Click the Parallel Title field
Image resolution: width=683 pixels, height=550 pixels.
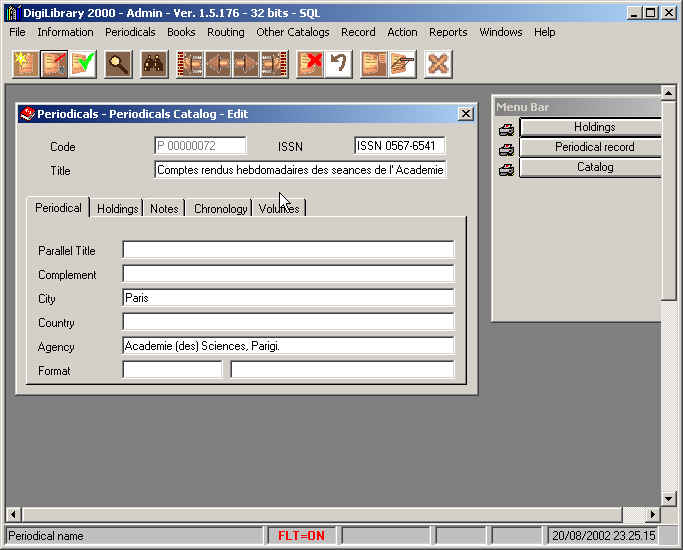288,250
